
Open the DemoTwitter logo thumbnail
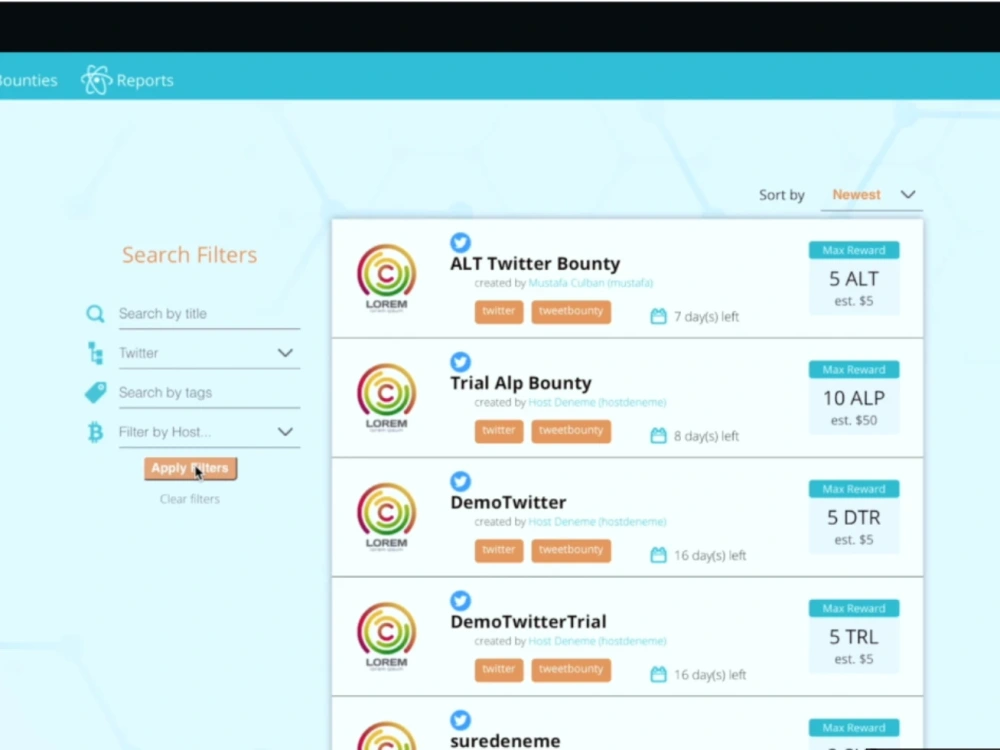[x=386, y=517]
